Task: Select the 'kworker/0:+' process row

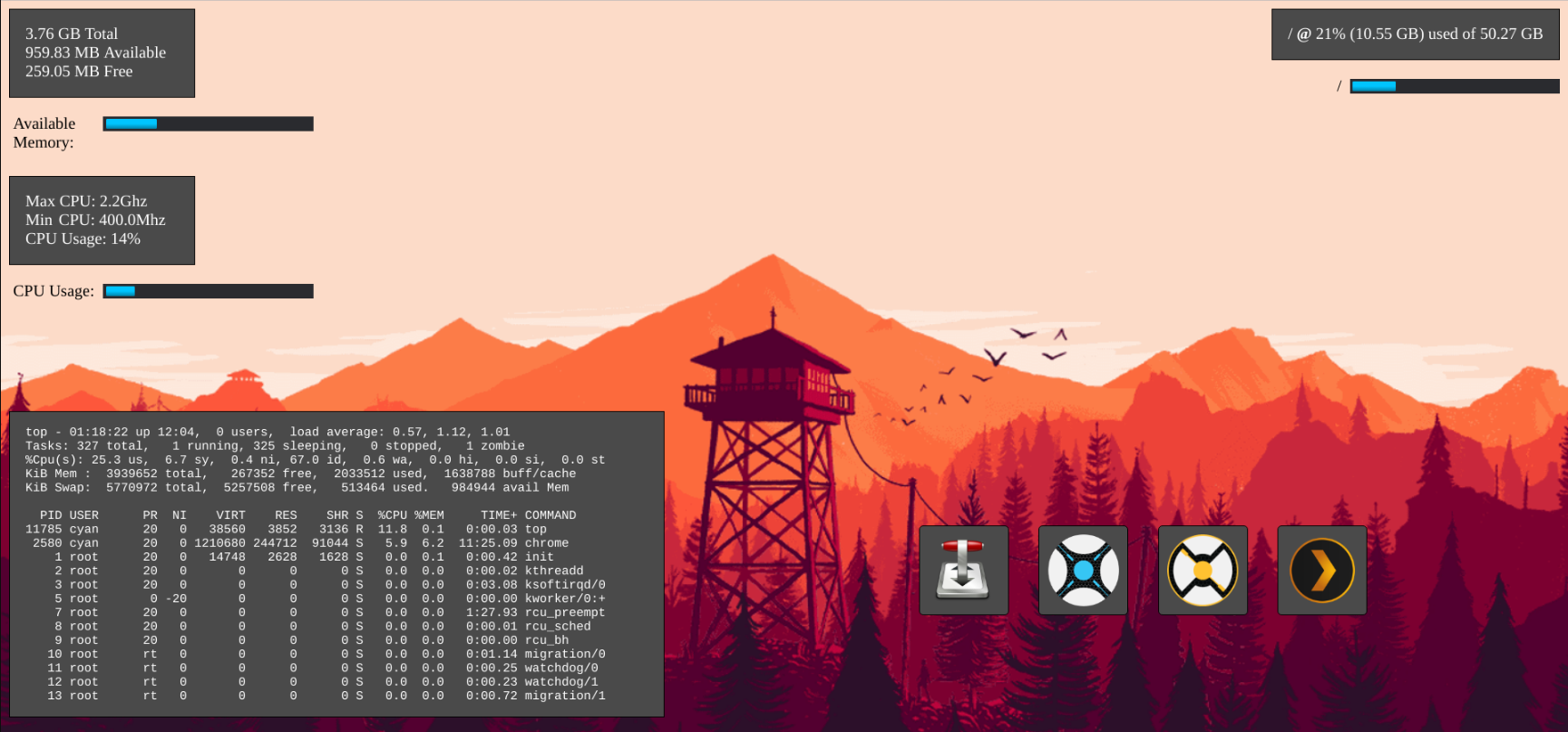Action: pyautogui.click(x=330, y=599)
